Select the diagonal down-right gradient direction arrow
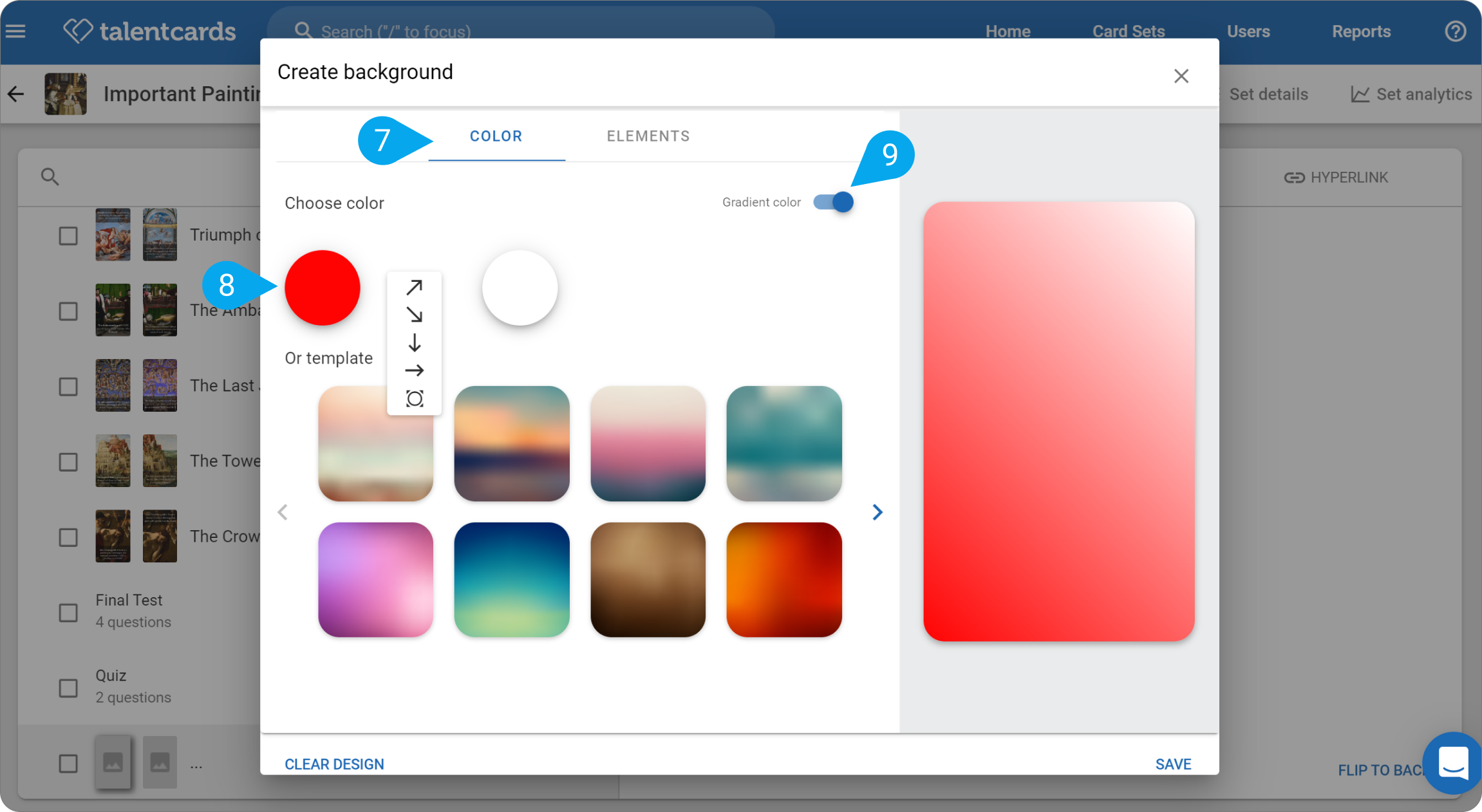The height and width of the screenshot is (812, 1482). (x=415, y=315)
